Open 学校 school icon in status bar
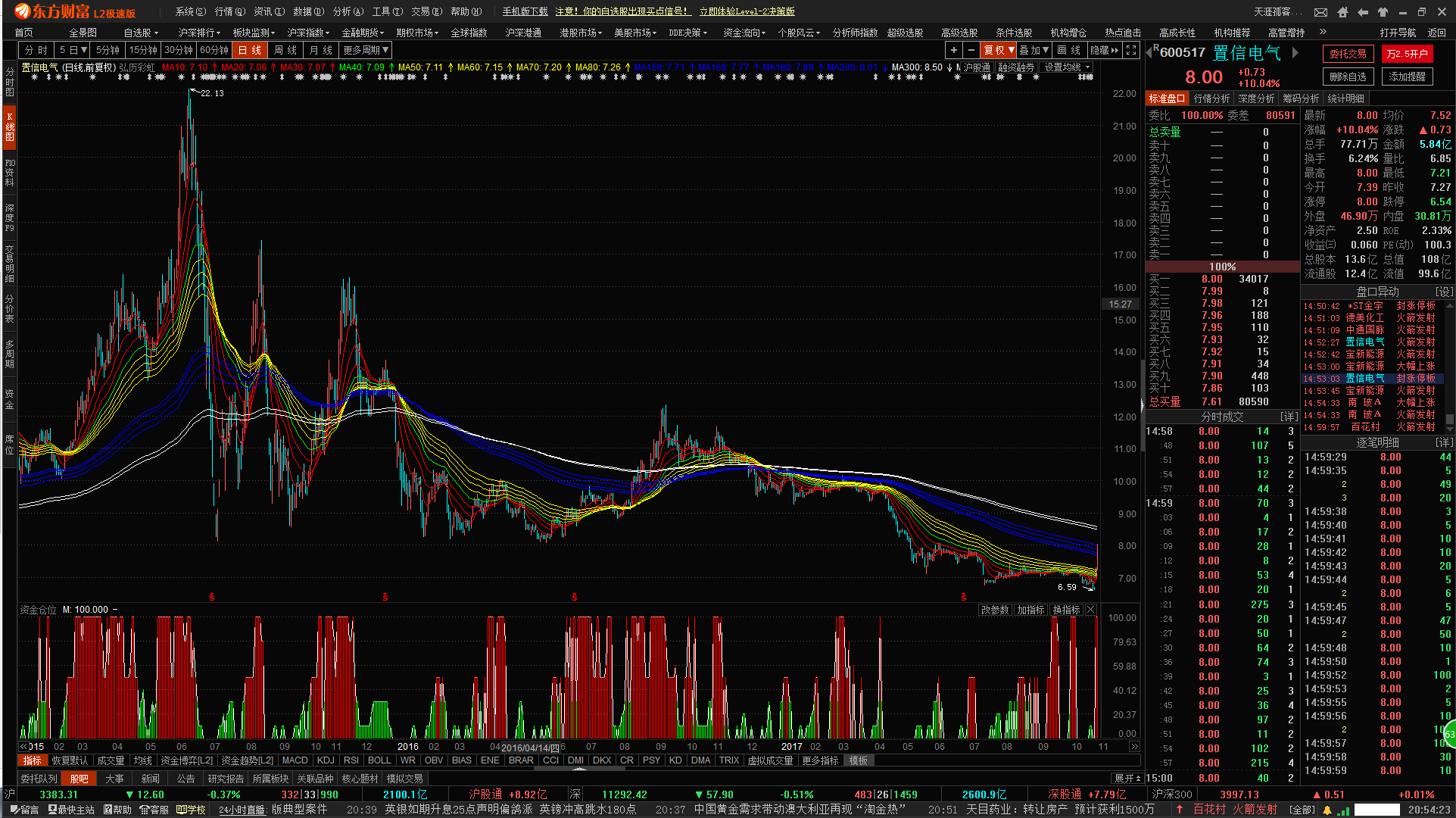The image size is (1456, 818). [x=192, y=810]
